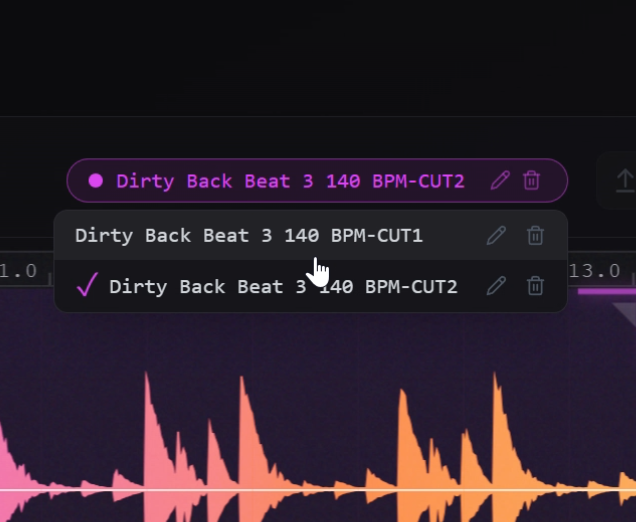Collapse the selector via the purple BPM-CUT2 pill
Viewport: 636px width, 522px height.
290,181
